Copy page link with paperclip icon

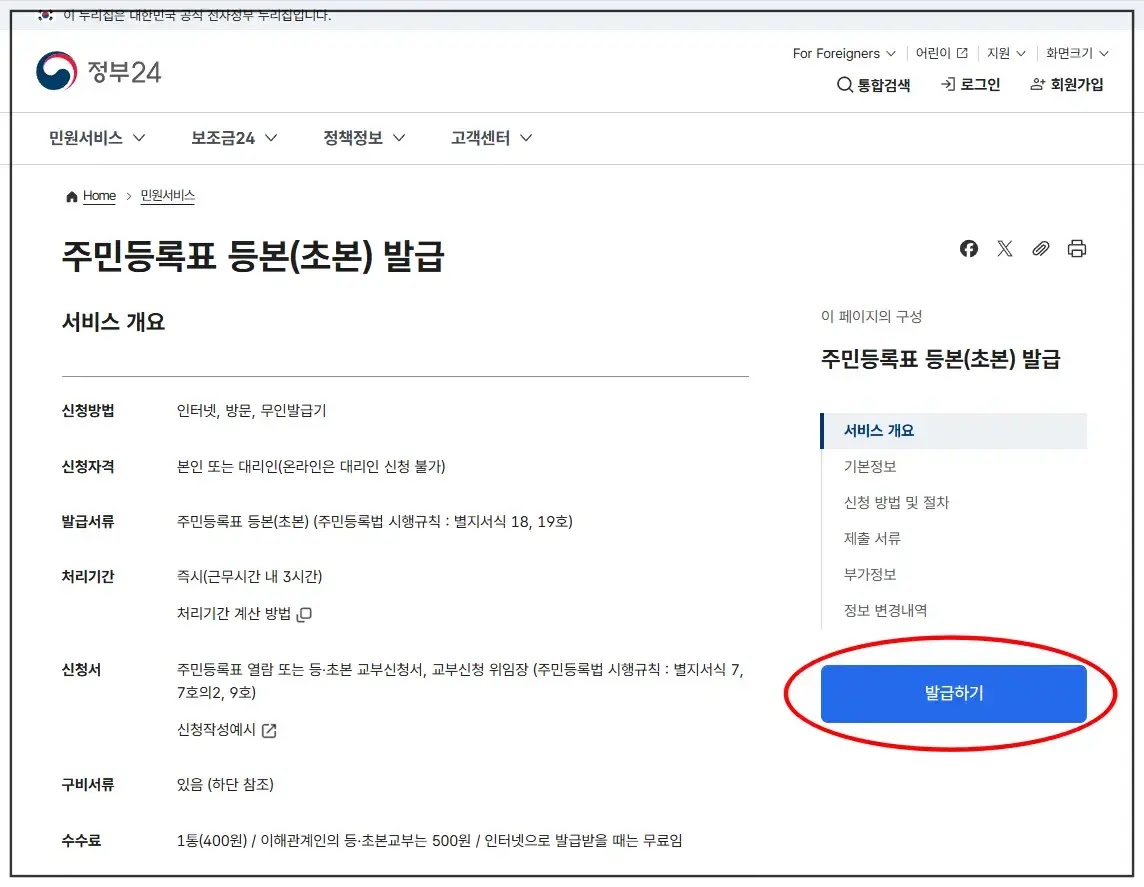coord(1040,249)
